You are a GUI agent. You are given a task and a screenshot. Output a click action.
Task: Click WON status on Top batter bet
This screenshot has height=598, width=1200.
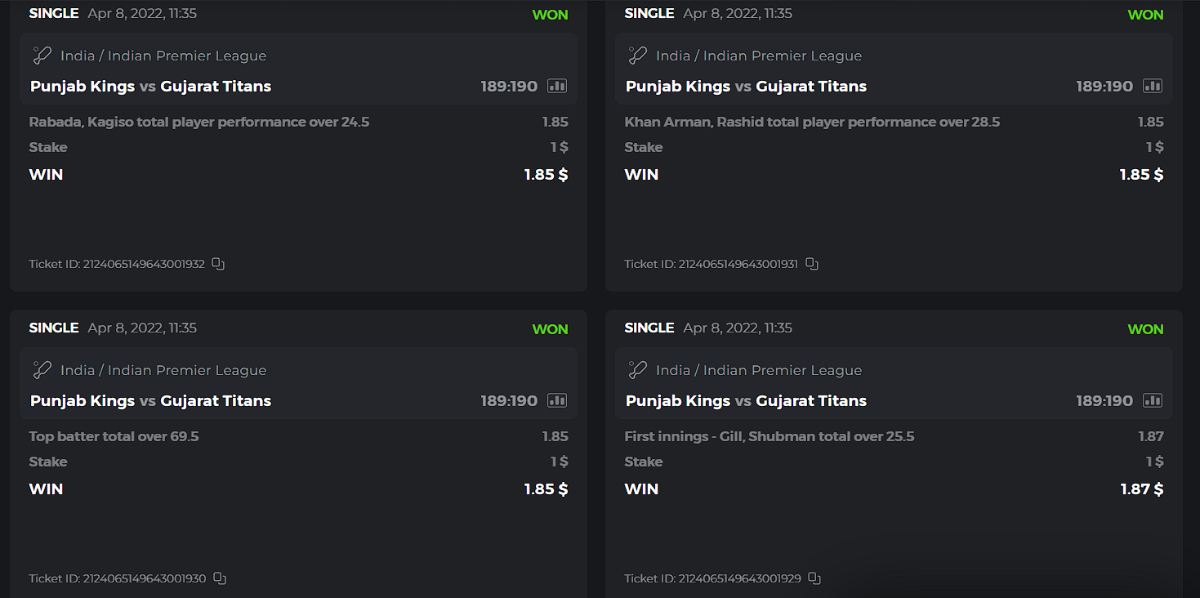pos(550,329)
